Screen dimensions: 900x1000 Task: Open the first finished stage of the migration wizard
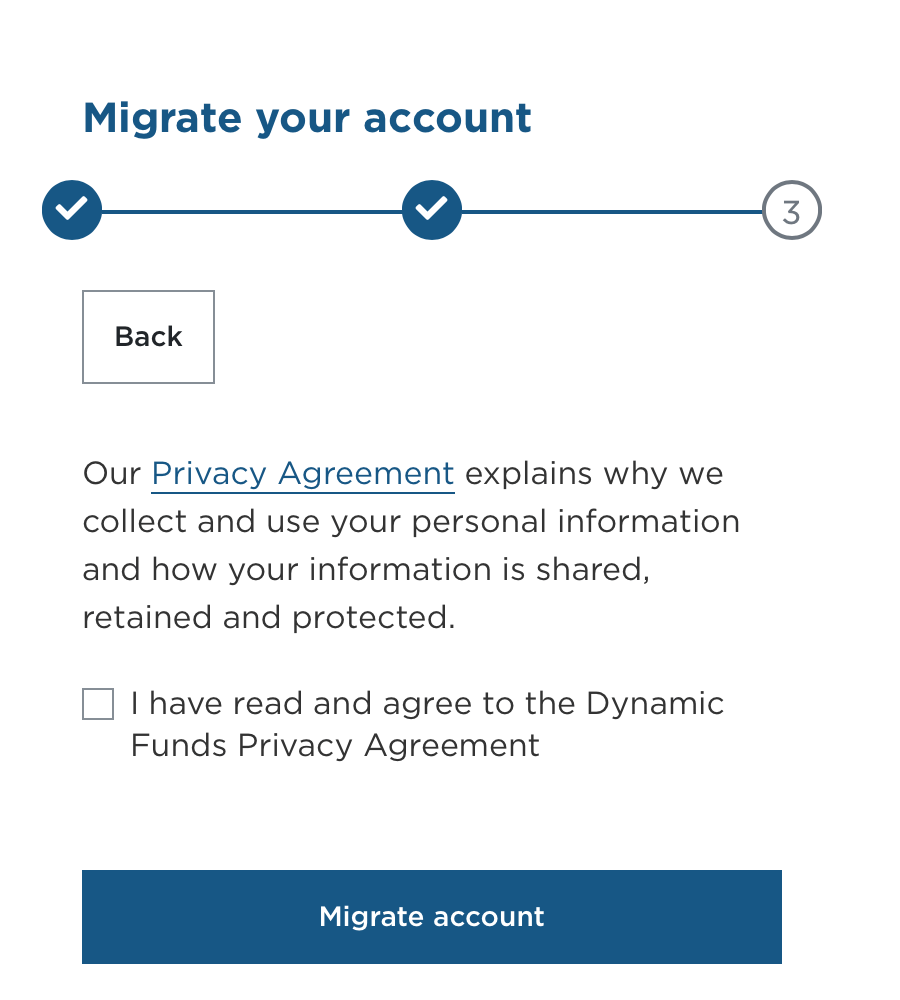[x=71, y=209]
